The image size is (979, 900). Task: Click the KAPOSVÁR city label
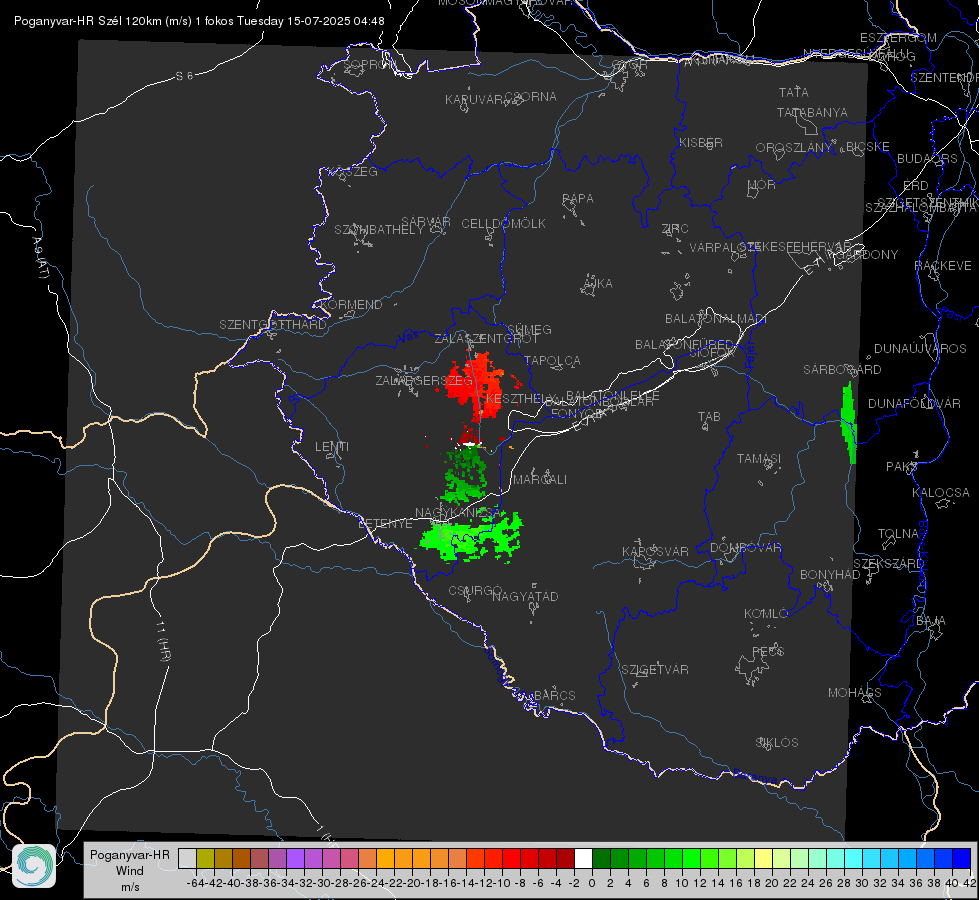(655, 551)
